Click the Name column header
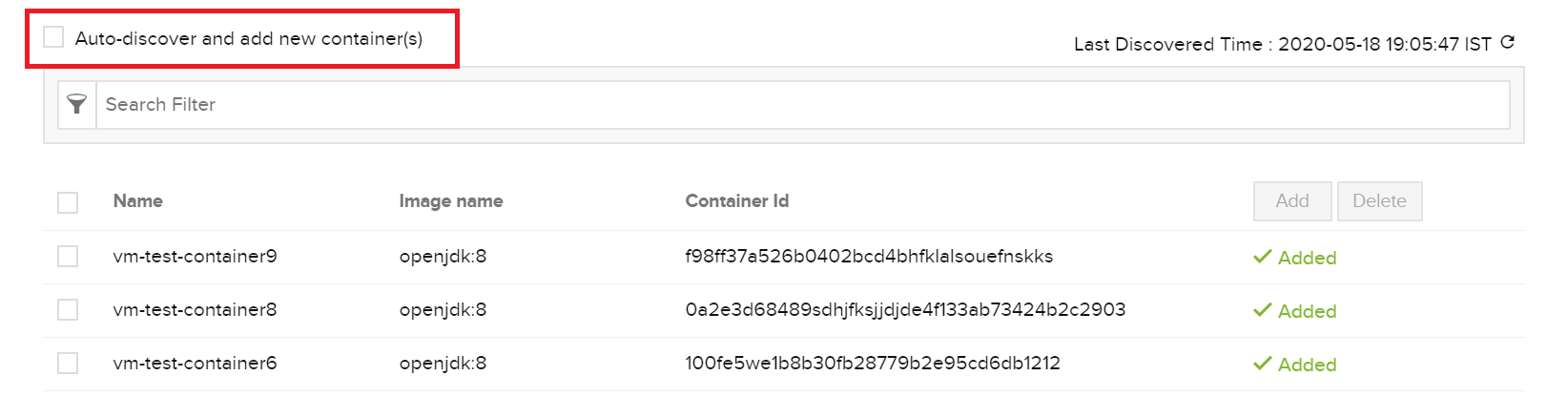The width and height of the screenshot is (1568, 397). pos(138,201)
